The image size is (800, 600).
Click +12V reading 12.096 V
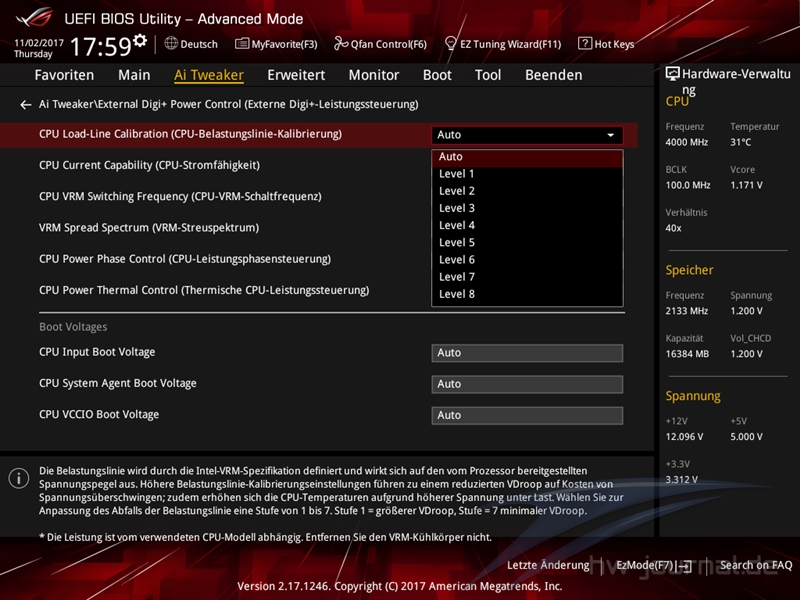[684, 437]
